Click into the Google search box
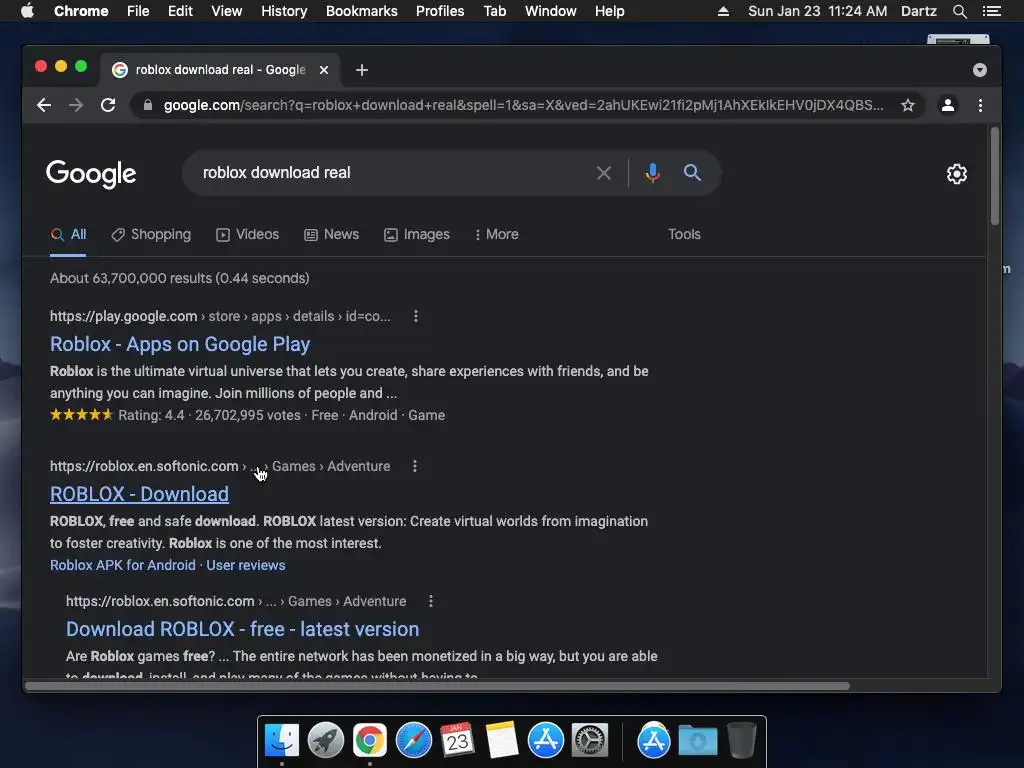This screenshot has height=768, width=1024. point(392,173)
